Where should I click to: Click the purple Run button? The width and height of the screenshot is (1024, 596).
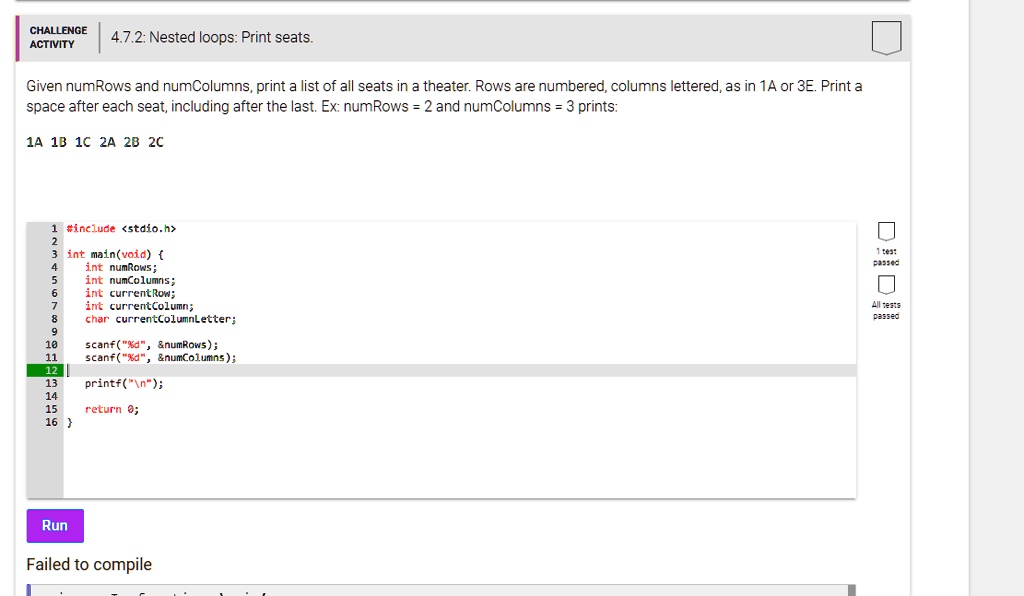[x=55, y=525]
